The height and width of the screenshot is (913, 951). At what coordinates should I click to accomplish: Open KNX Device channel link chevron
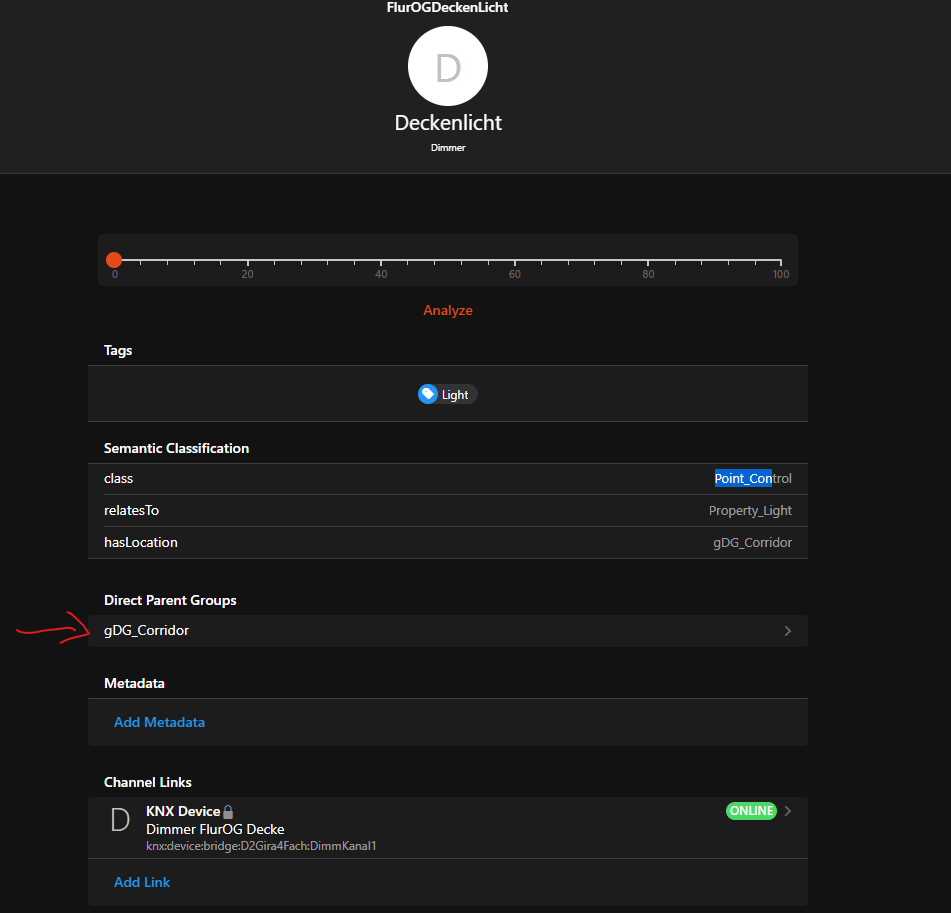point(788,811)
